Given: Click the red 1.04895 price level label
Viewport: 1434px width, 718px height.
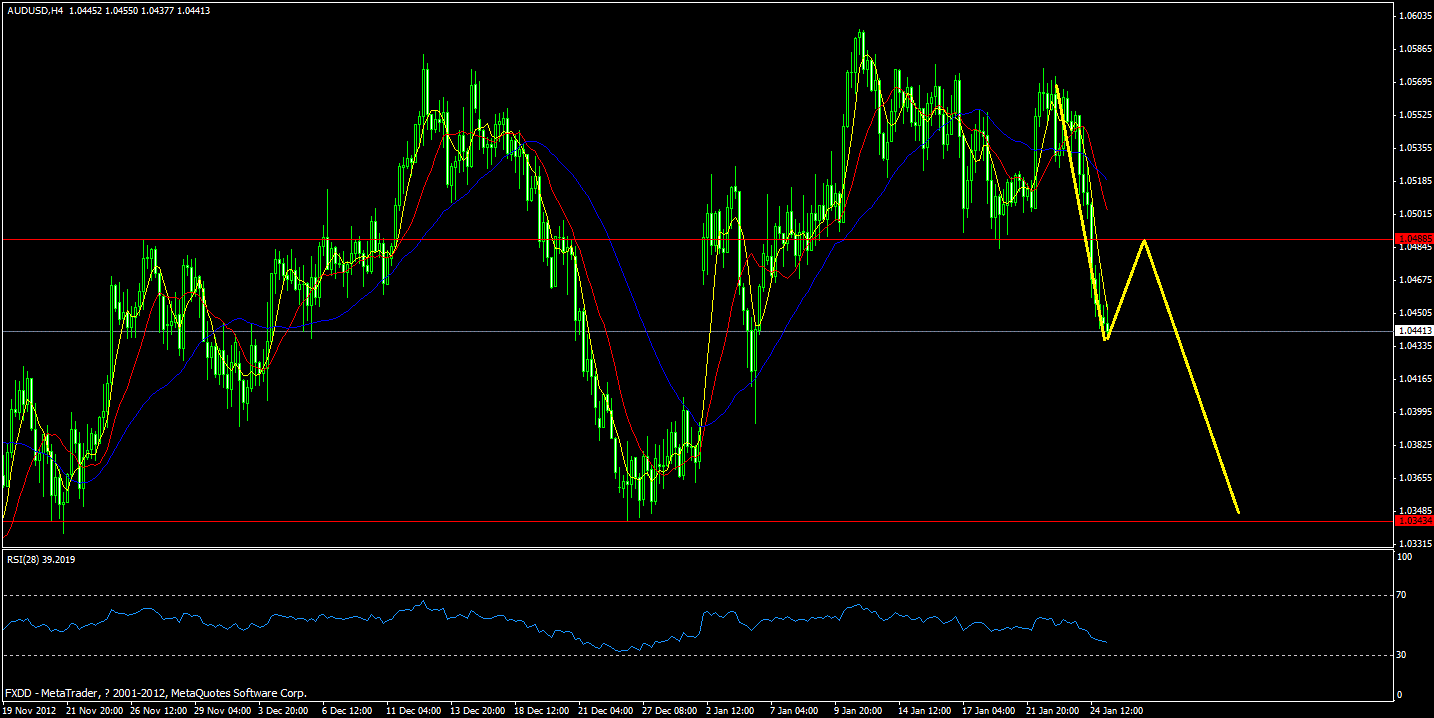Looking at the screenshot, I should pos(1415,239).
